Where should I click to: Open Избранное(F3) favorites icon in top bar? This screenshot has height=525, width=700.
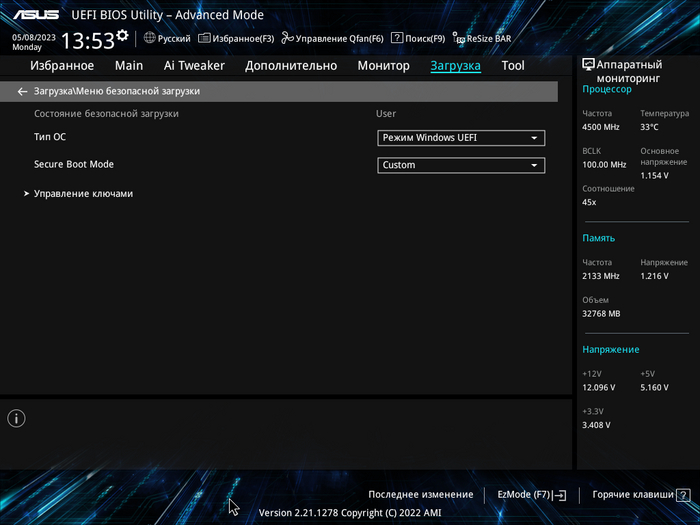tap(205, 38)
